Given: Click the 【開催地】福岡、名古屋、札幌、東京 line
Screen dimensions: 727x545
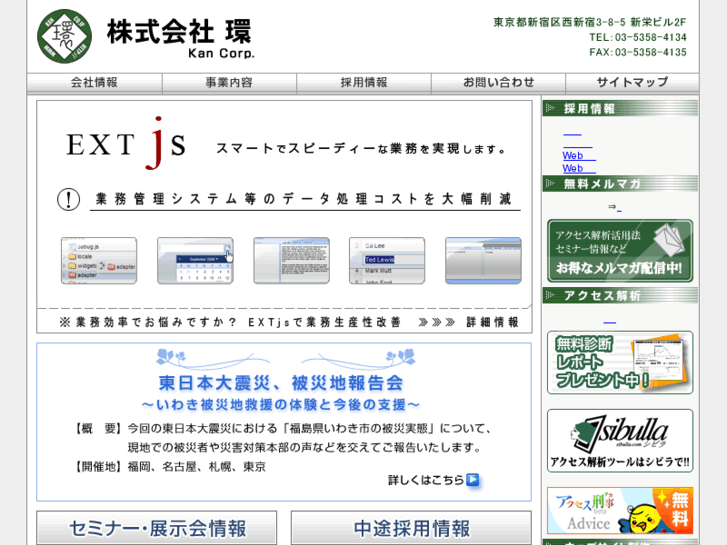Looking at the screenshot, I should tap(170, 467).
